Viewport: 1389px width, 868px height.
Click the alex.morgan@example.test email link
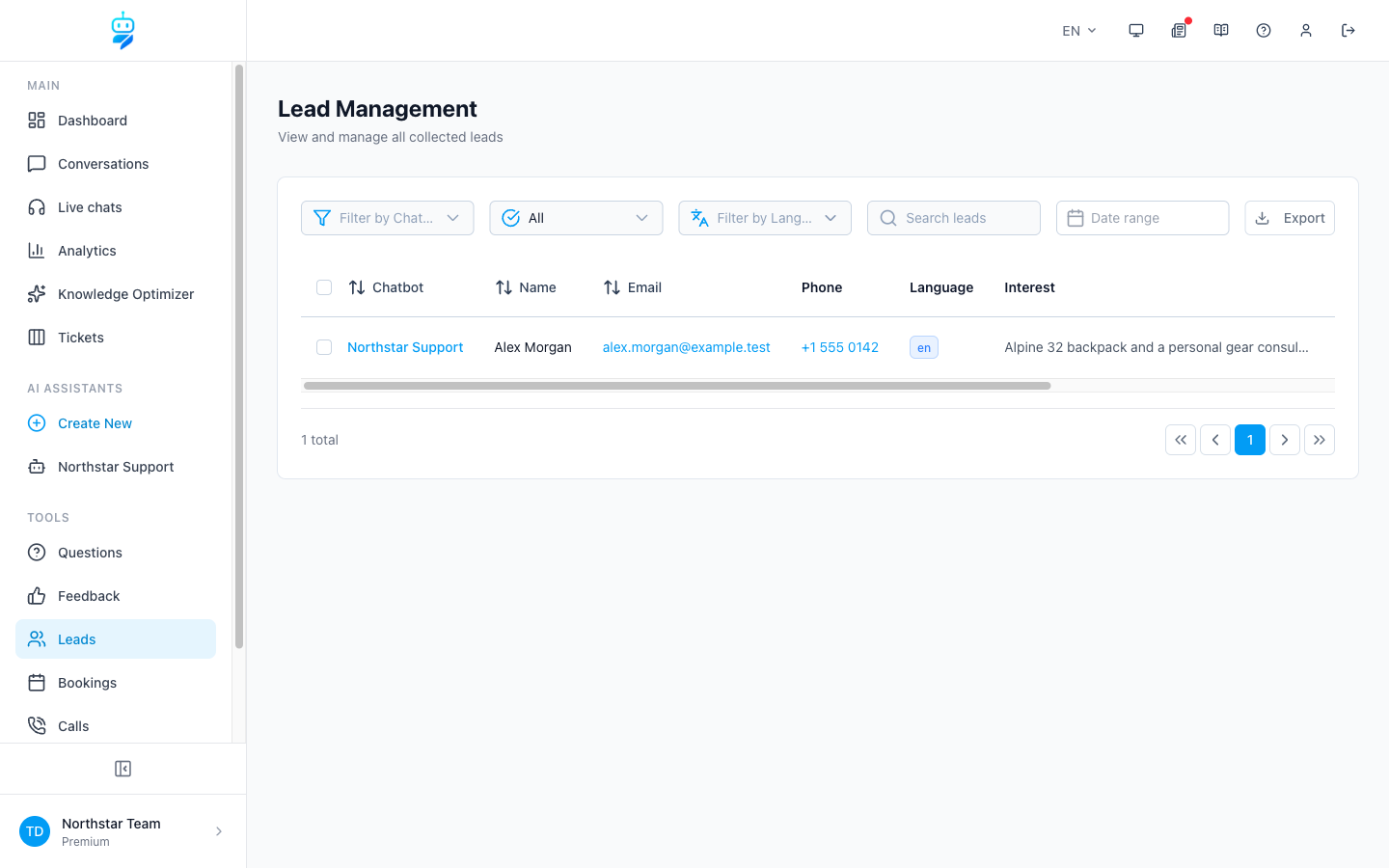687,347
